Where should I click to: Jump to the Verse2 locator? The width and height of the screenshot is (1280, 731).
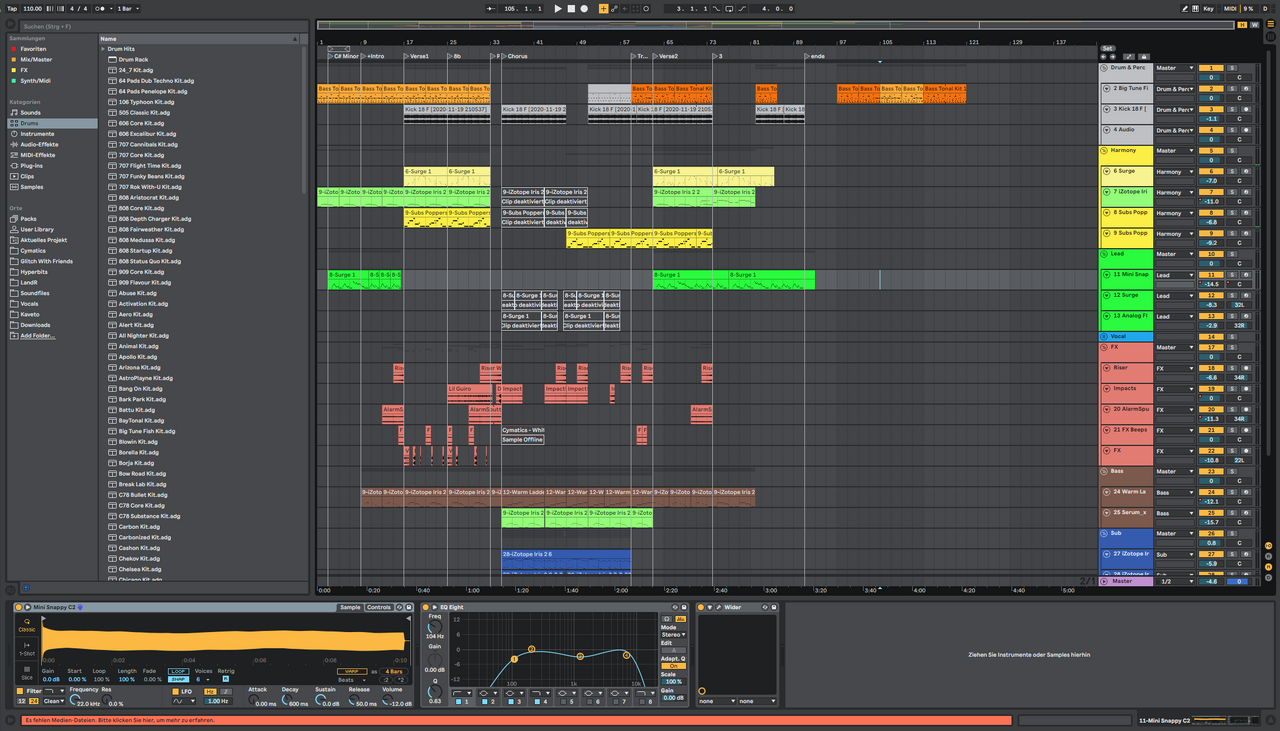(x=667, y=57)
